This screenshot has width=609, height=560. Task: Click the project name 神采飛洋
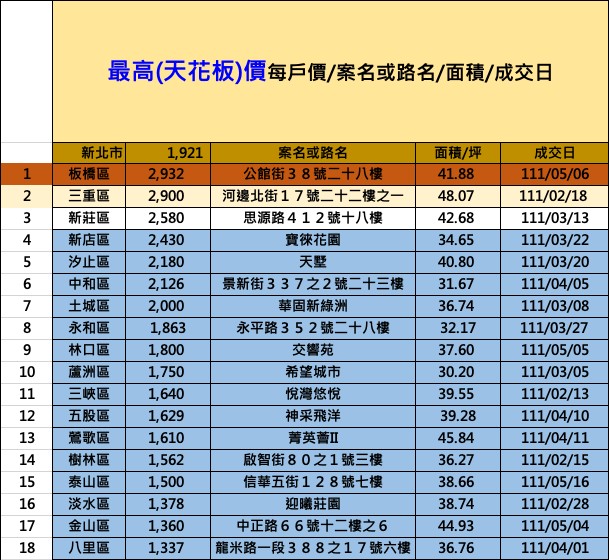click(x=313, y=416)
